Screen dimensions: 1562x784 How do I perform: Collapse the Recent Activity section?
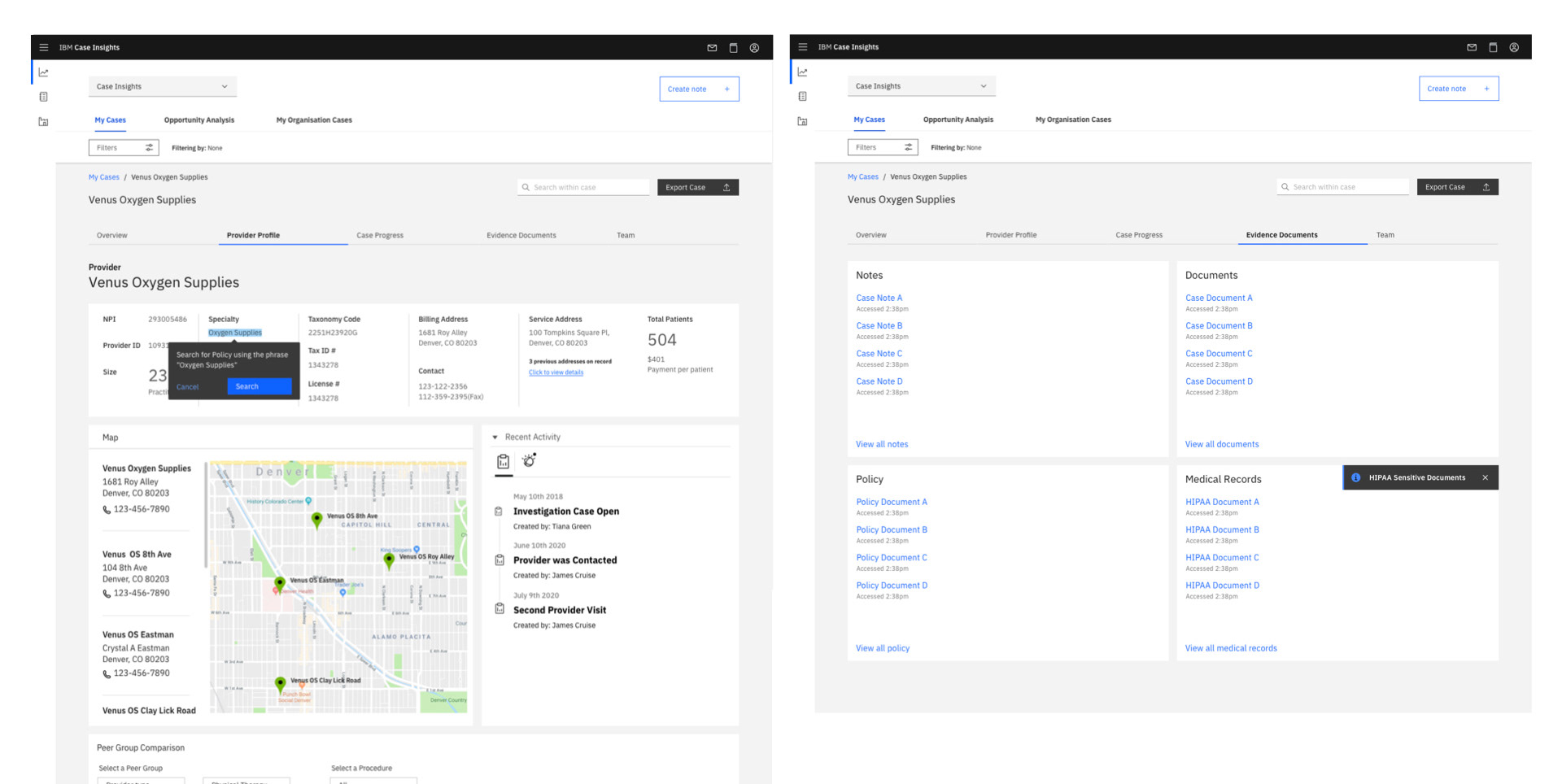(x=495, y=438)
